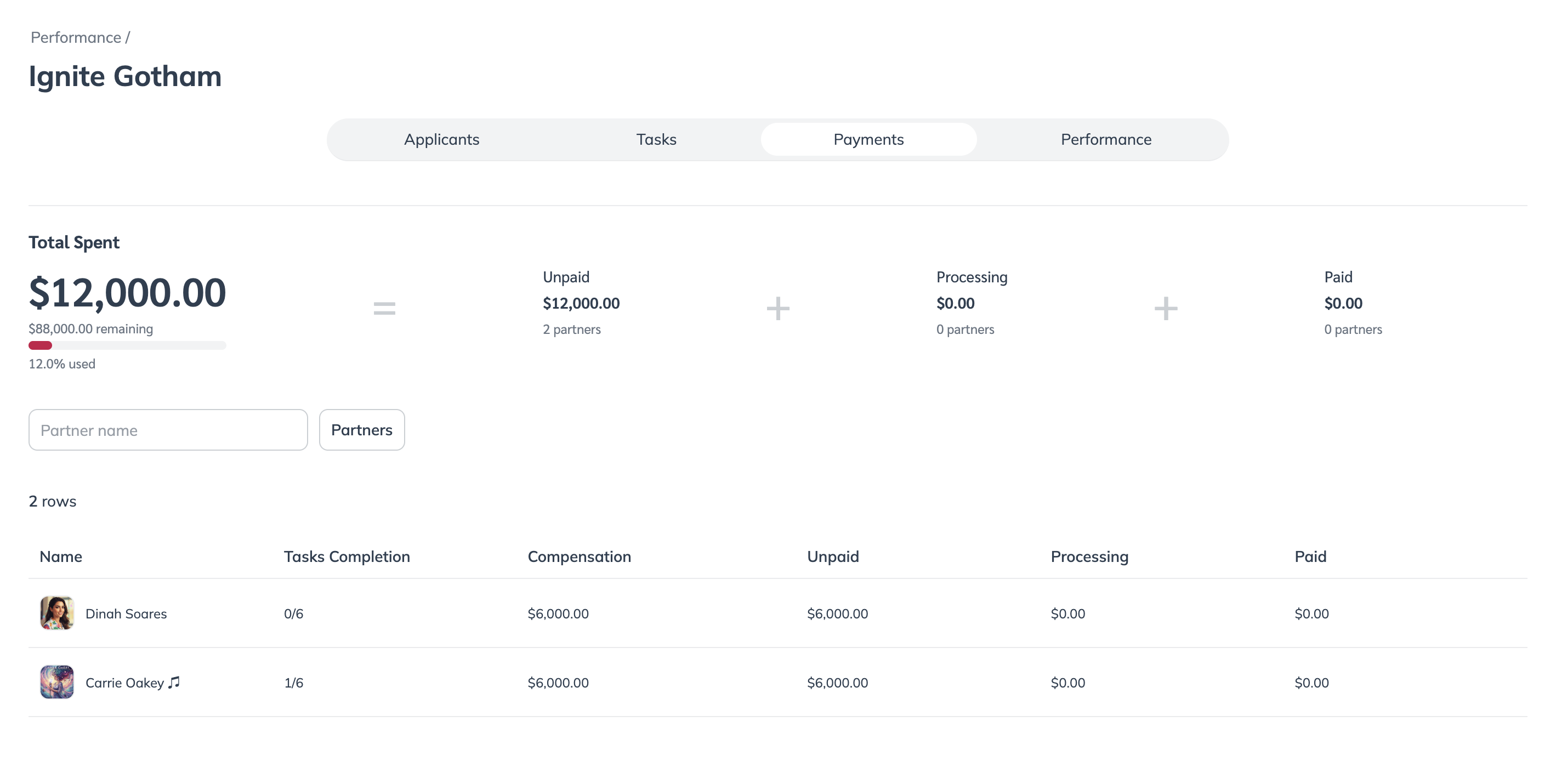The height and width of the screenshot is (784, 1556).
Task: Click the Unpaid column header
Action: [832, 556]
